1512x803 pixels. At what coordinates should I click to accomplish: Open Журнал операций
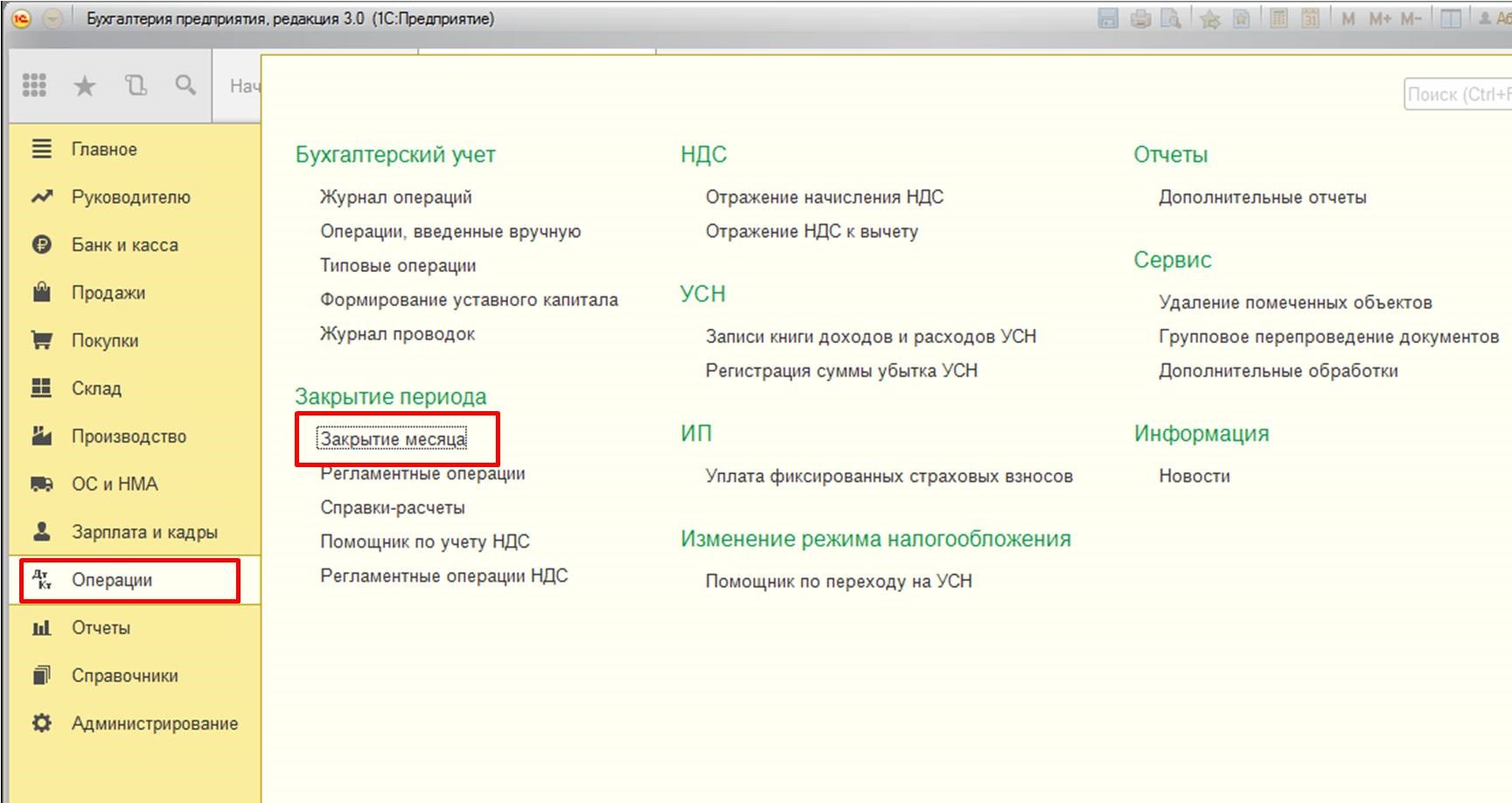coord(395,197)
